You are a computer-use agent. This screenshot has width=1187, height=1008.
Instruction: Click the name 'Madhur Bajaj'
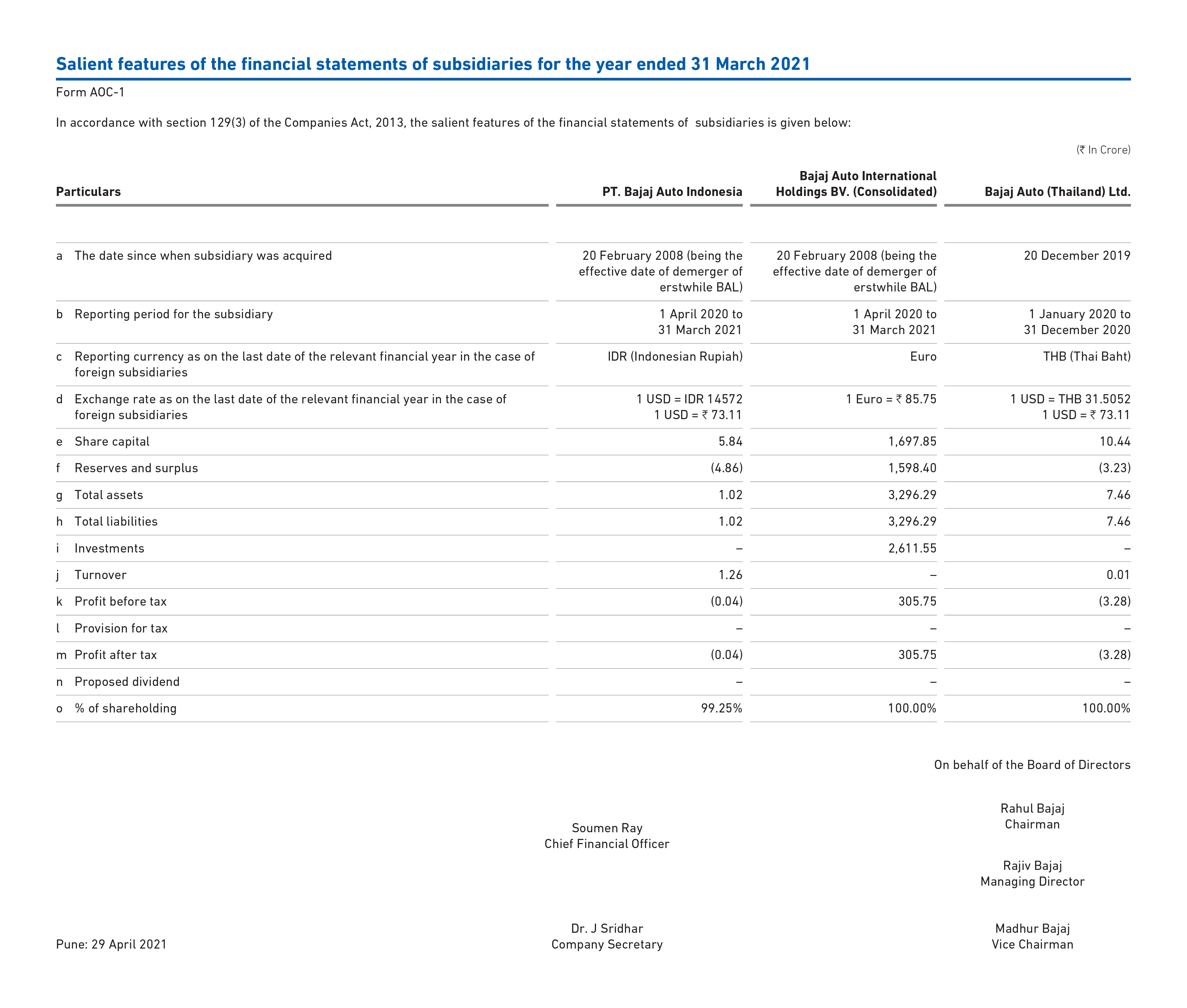coord(1032,929)
